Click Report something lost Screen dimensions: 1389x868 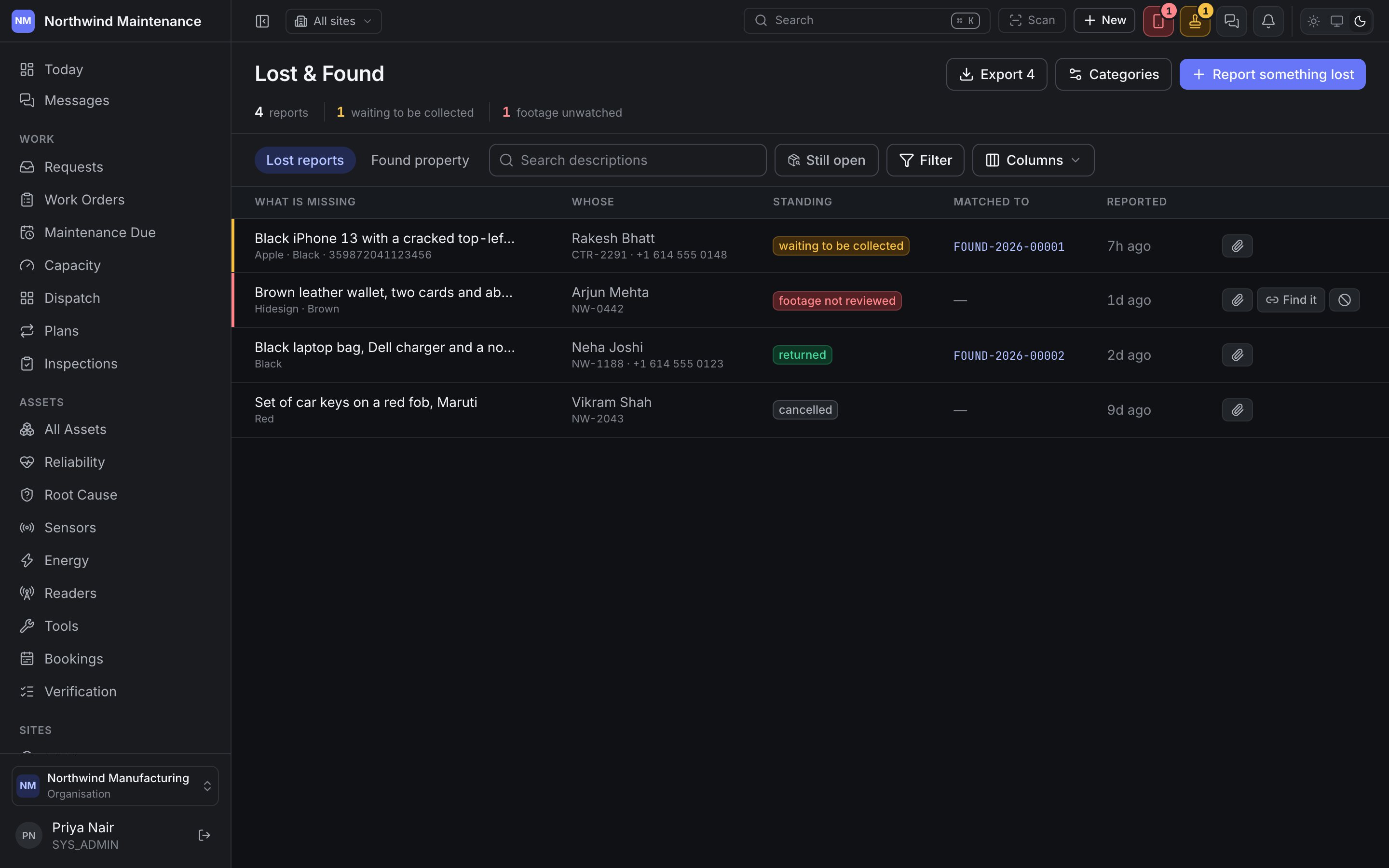[1272, 74]
